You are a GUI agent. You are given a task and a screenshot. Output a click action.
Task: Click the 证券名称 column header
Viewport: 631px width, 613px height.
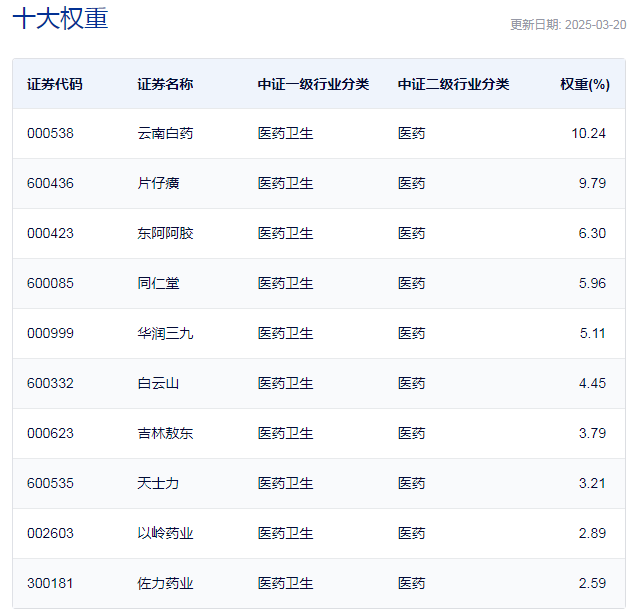click(x=165, y=84)
